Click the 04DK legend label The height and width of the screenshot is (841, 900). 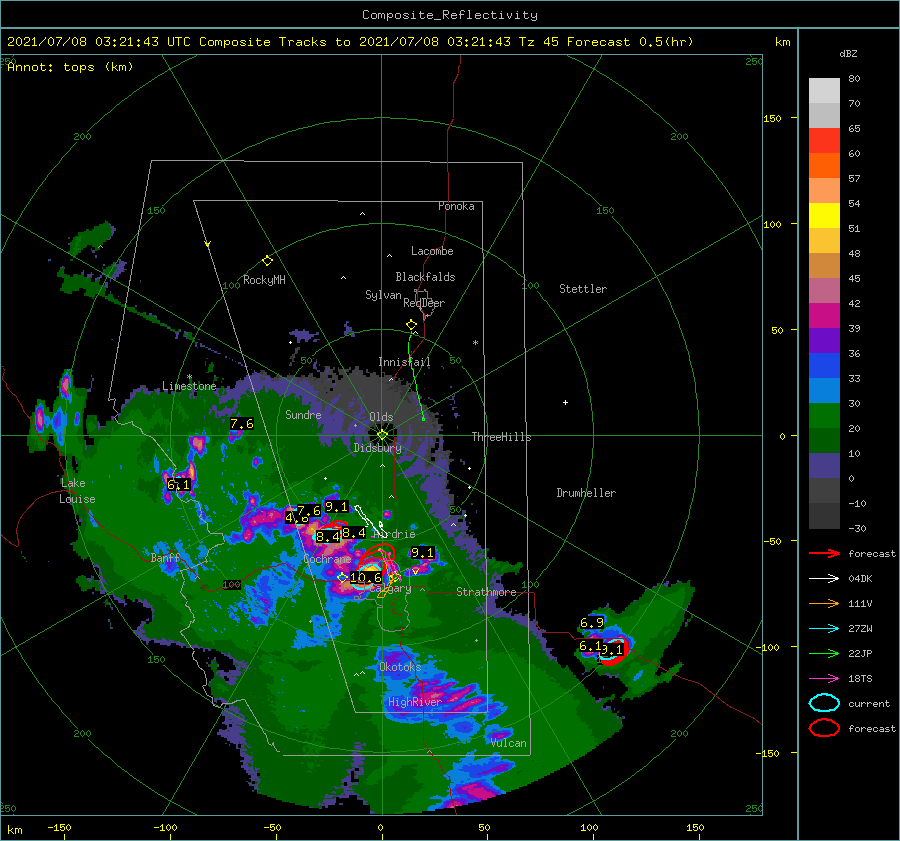(860, 579)
